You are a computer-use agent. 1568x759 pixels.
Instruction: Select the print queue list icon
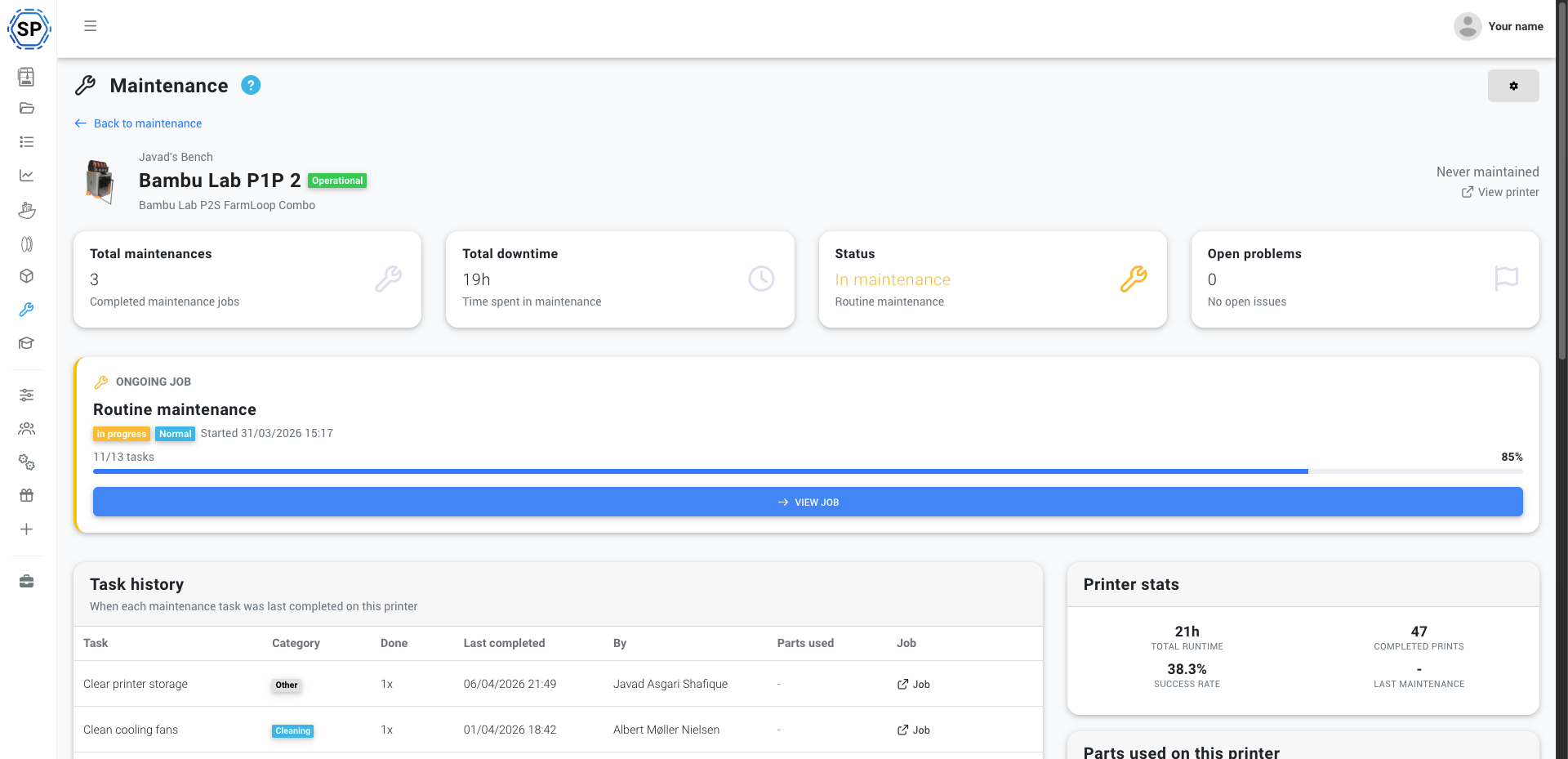[x=27, y=141]
